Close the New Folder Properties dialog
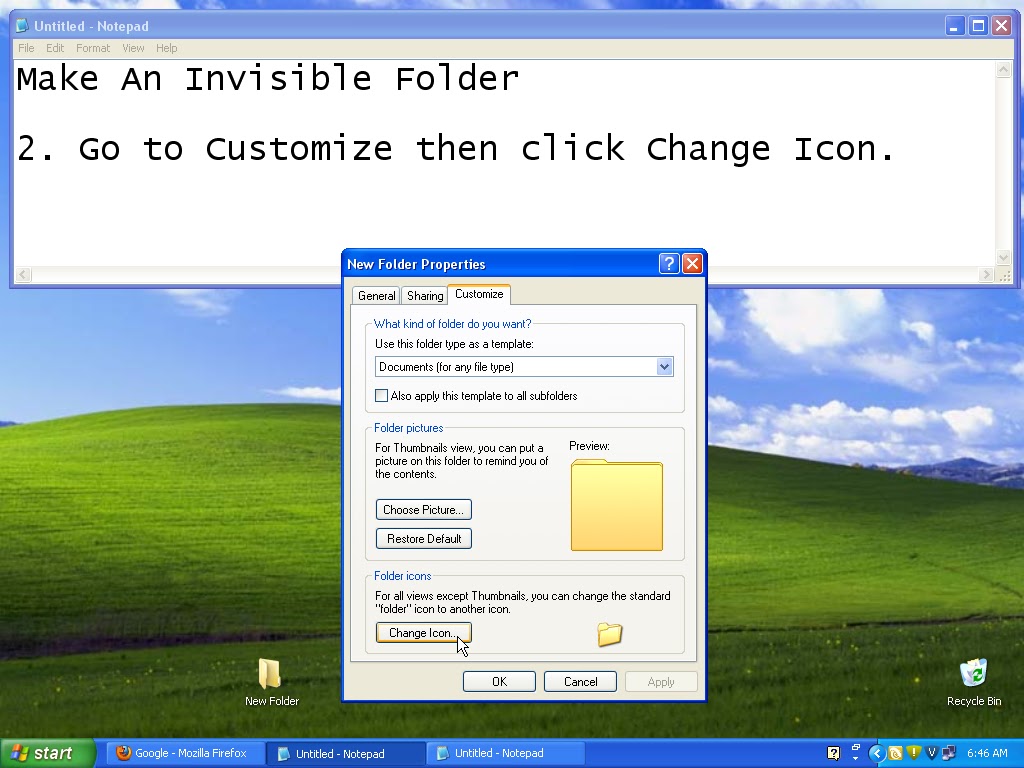 pyautogui.click(x=692, y=264)
